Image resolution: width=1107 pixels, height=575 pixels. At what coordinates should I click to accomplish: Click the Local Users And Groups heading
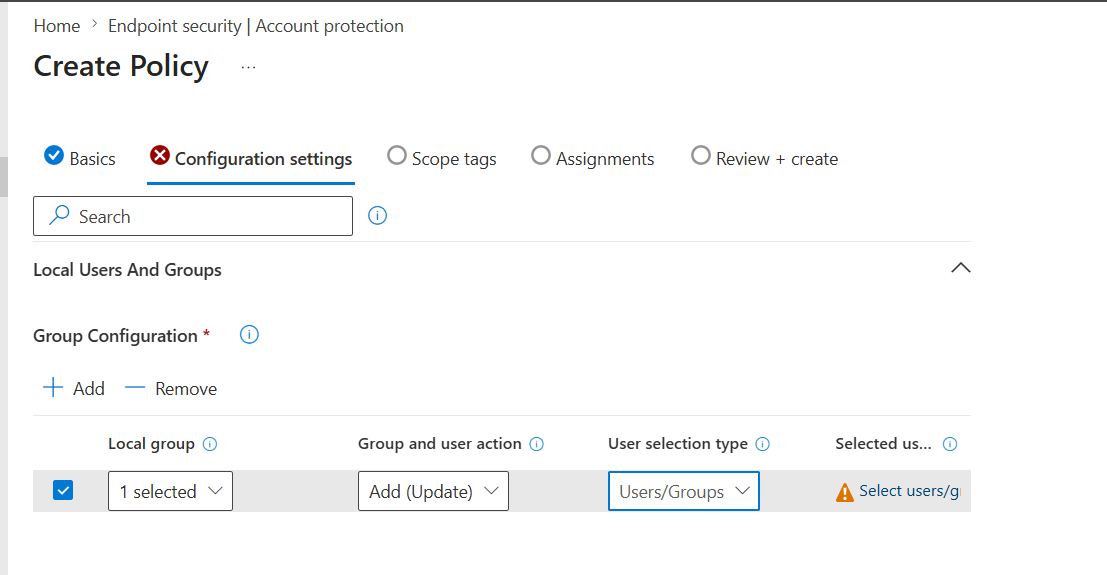click(x=127, y=270)
